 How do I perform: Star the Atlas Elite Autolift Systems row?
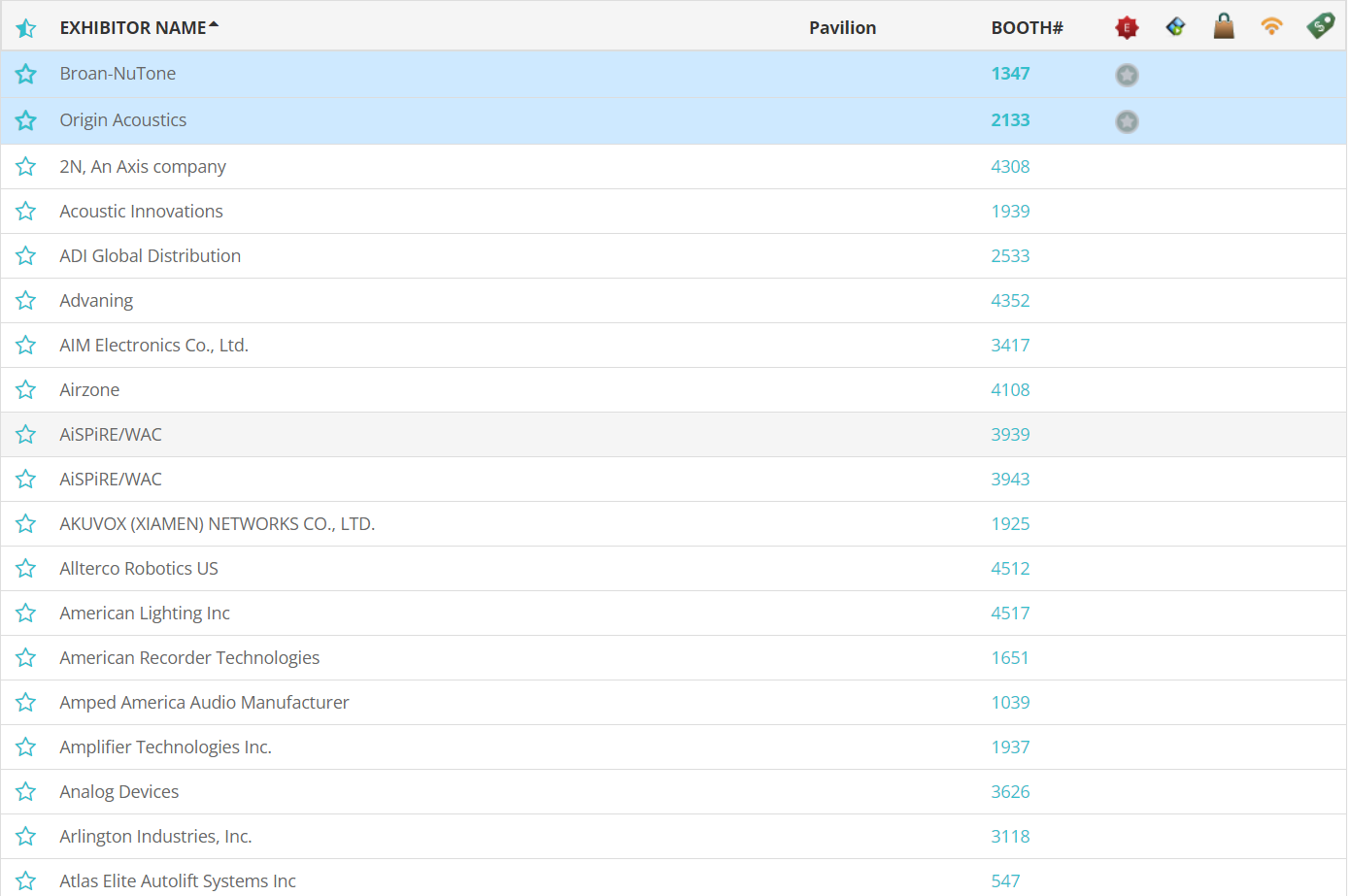tap(26, 881)
